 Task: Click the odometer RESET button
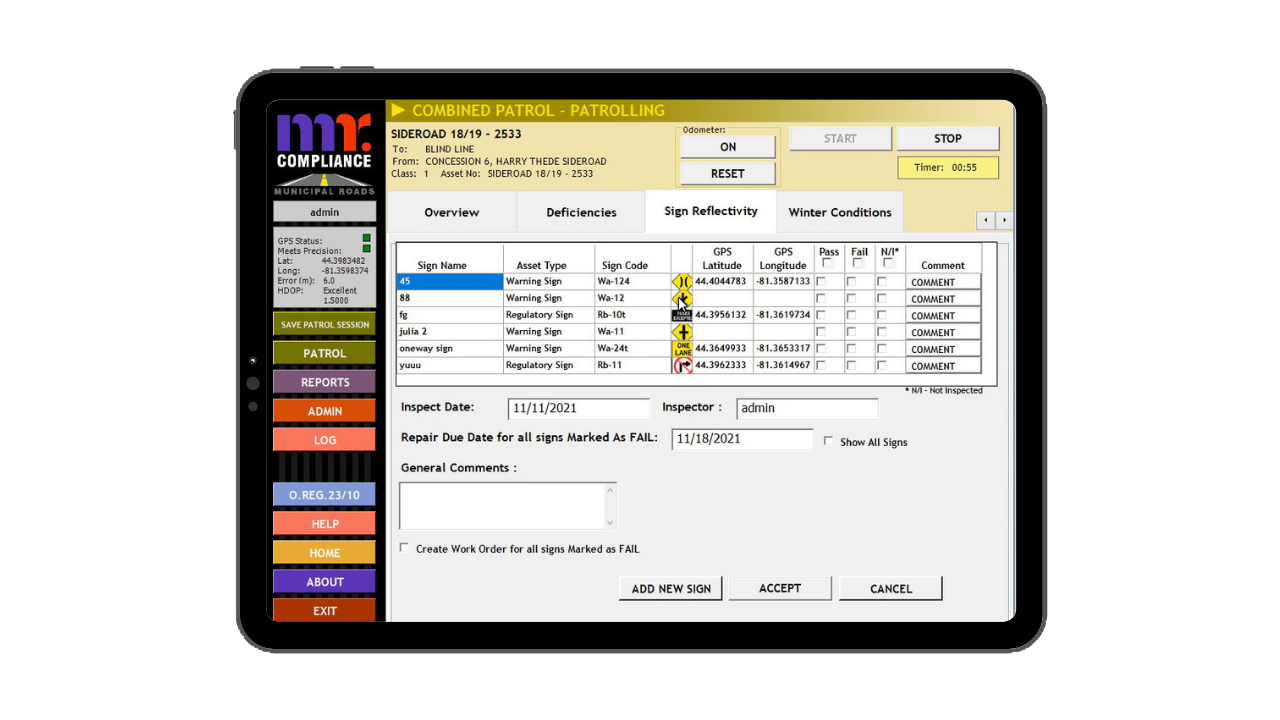click(x=728, y=173)
